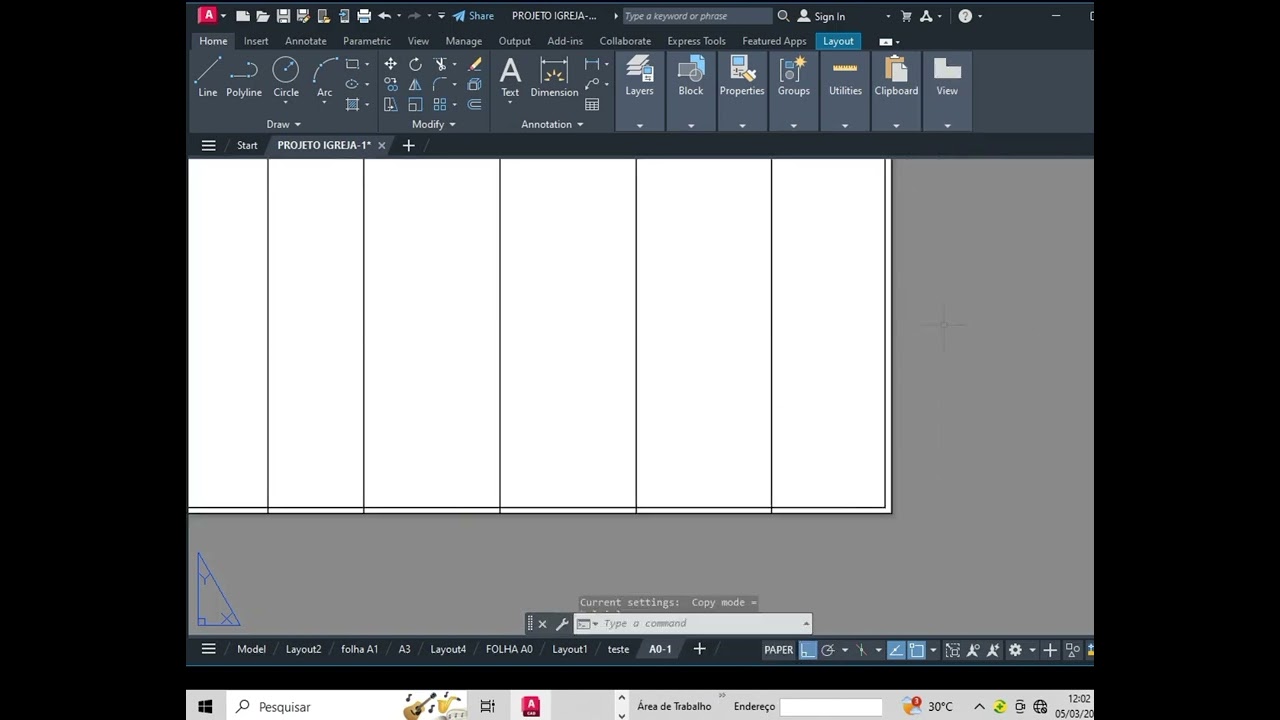The width and height of the screenshot is (1280, 720).
Task: Select the Stretch tool
Action: [x=390, y=104]
